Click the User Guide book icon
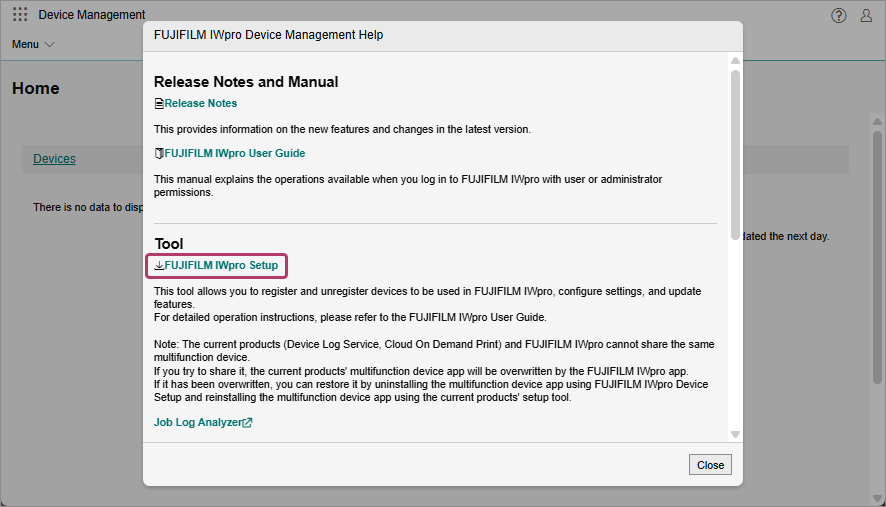The height and width of the screenshot is (507, 886). click(x=159, y=153)
